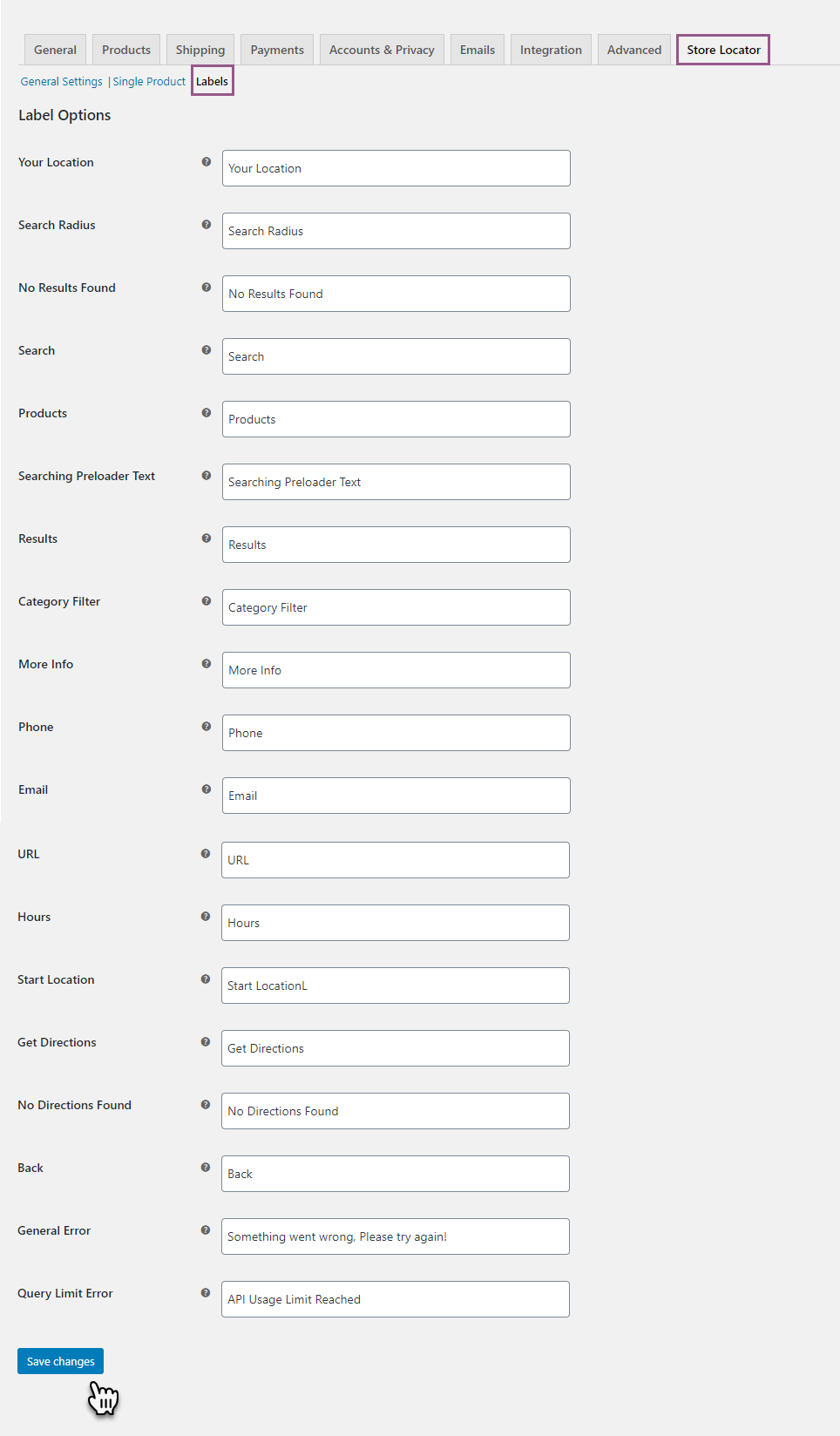Go to General Settings for Store Locator
This screenshot has width=840, height=1436.
point(61,81)
